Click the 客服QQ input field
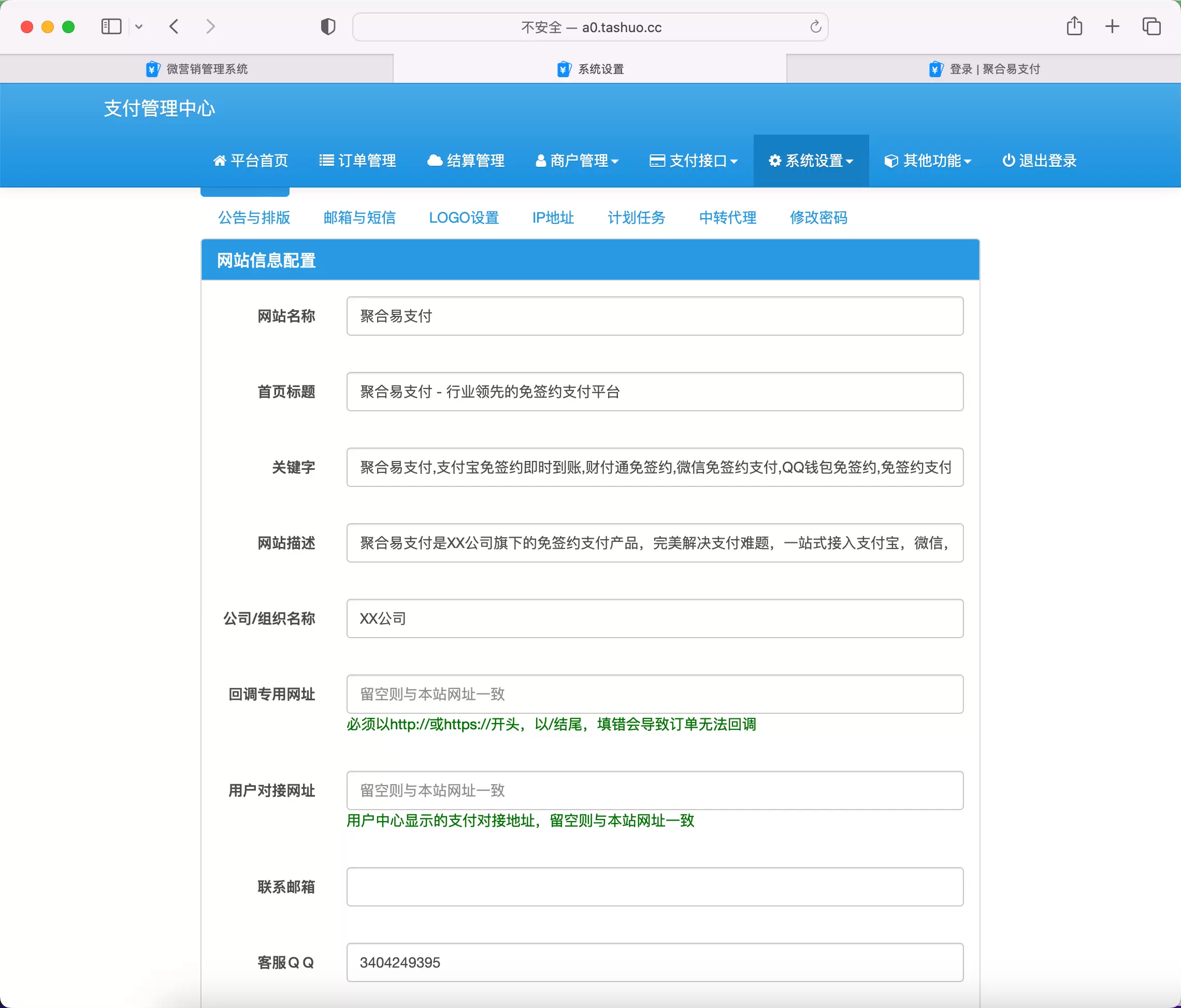1181x1008 pixels. pyautogui.click(x=655, y=962)
